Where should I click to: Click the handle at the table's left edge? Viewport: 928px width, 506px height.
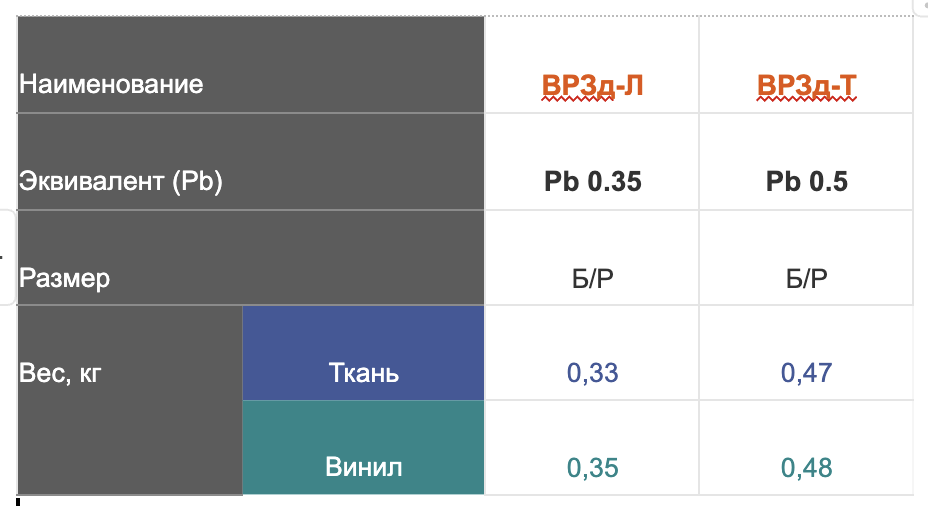coord(7,257)
